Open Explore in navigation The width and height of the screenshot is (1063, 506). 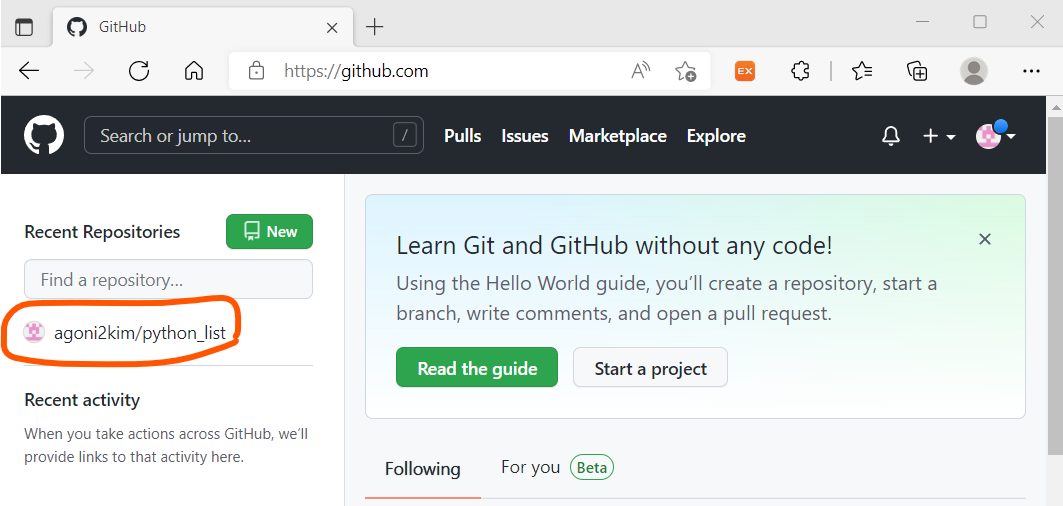pyautogui.click(x=716, y=136)
